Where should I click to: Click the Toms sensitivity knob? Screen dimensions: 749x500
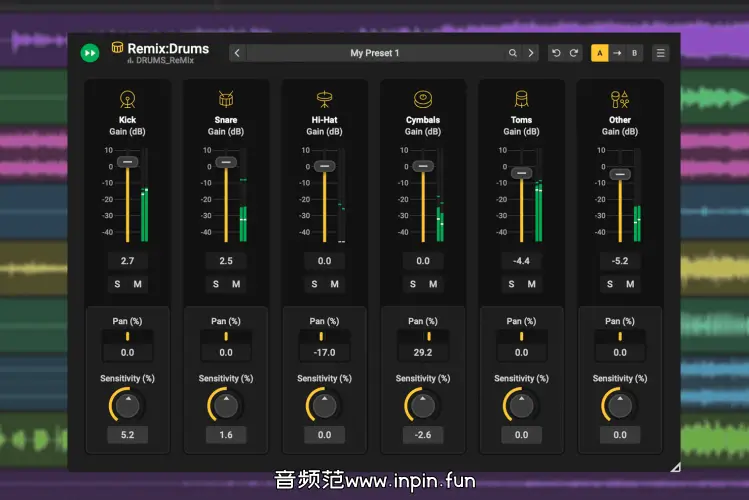[521, 405]
